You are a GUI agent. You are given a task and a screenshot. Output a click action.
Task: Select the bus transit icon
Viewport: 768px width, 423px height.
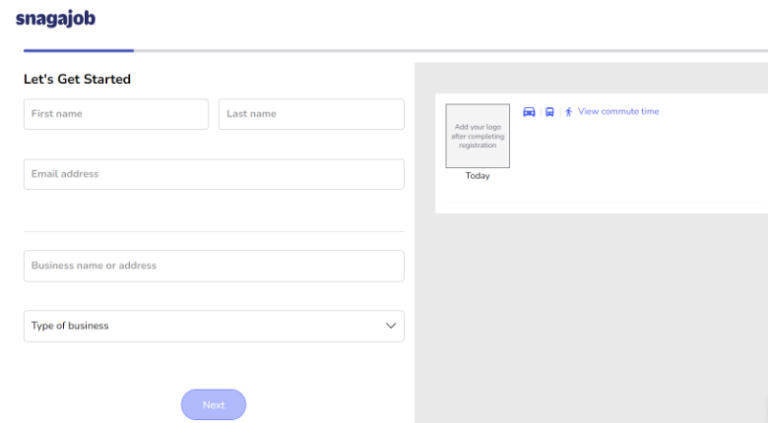[x=550, y=111]
